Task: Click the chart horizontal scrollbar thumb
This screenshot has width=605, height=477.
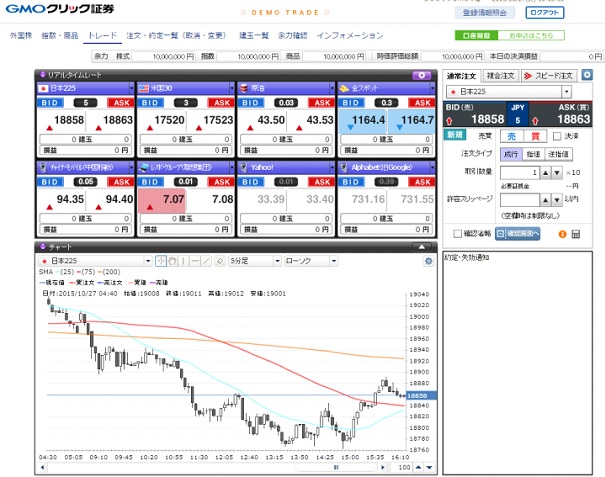Action: pos(336,467)
